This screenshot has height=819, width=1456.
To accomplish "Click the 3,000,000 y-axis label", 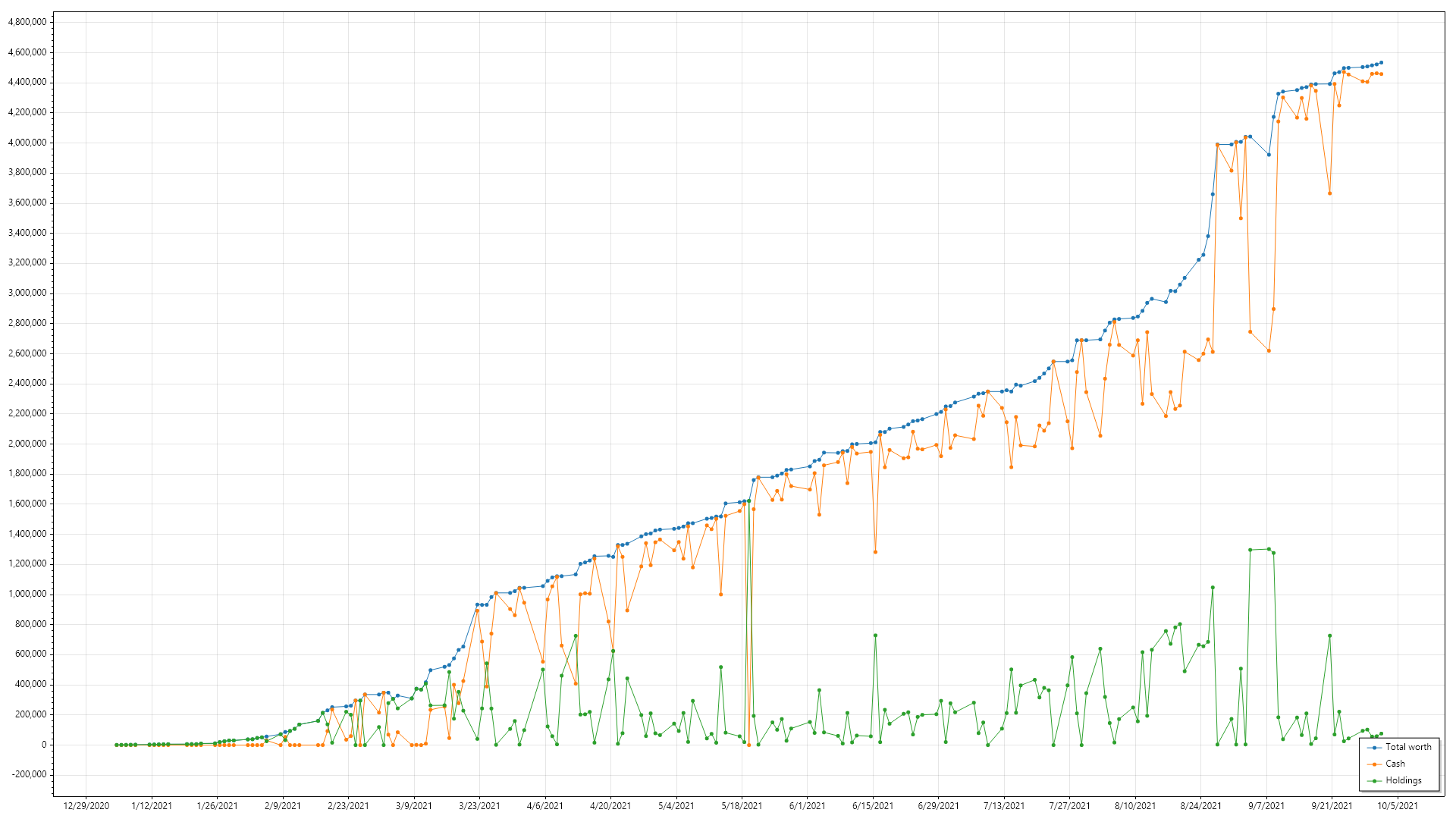I will pos(27,293).
